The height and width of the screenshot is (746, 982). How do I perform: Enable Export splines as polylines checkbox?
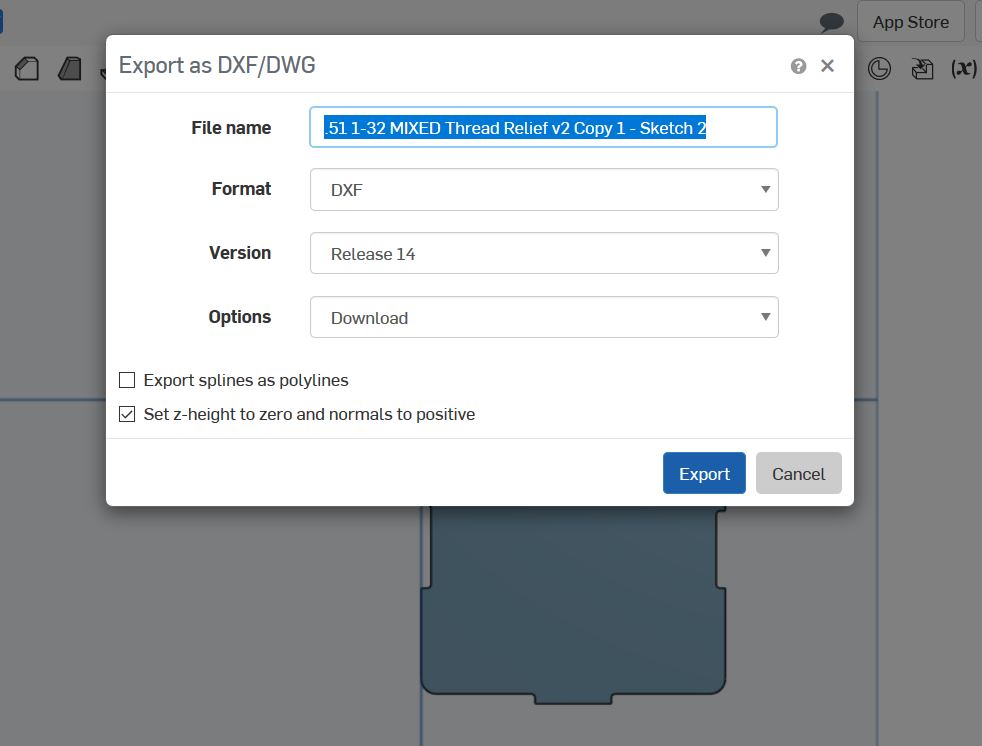point(127,380)
